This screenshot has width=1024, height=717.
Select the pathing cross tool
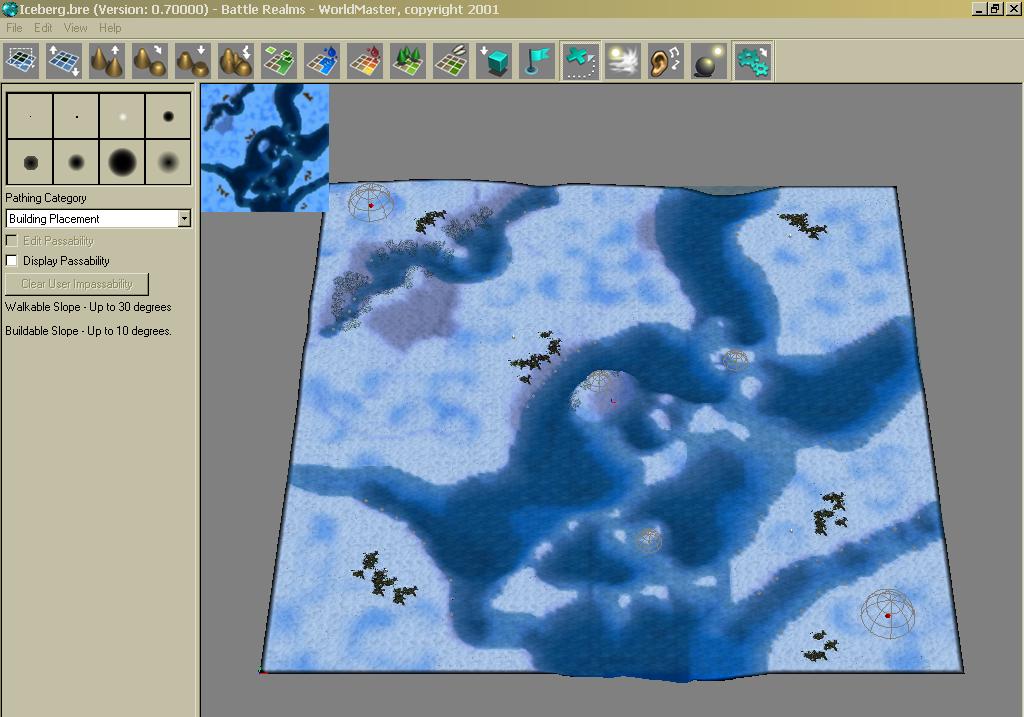click(580, 61)
